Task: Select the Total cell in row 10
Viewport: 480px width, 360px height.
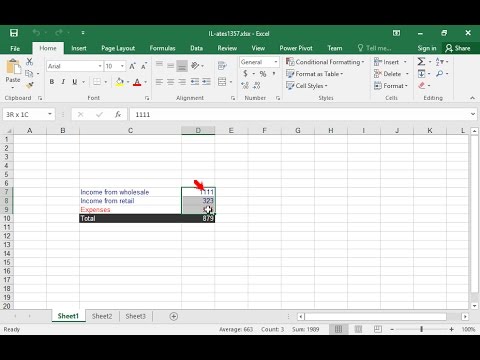Action: pyautogui.click(x=130, y=218)
